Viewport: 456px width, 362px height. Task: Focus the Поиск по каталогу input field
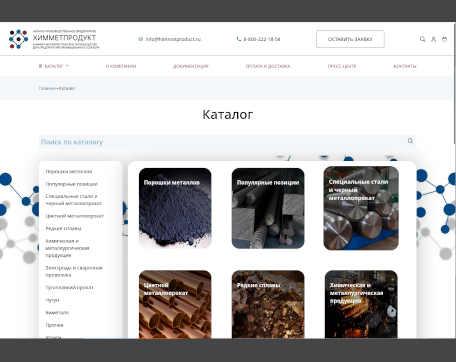click(x=227, y=142)
